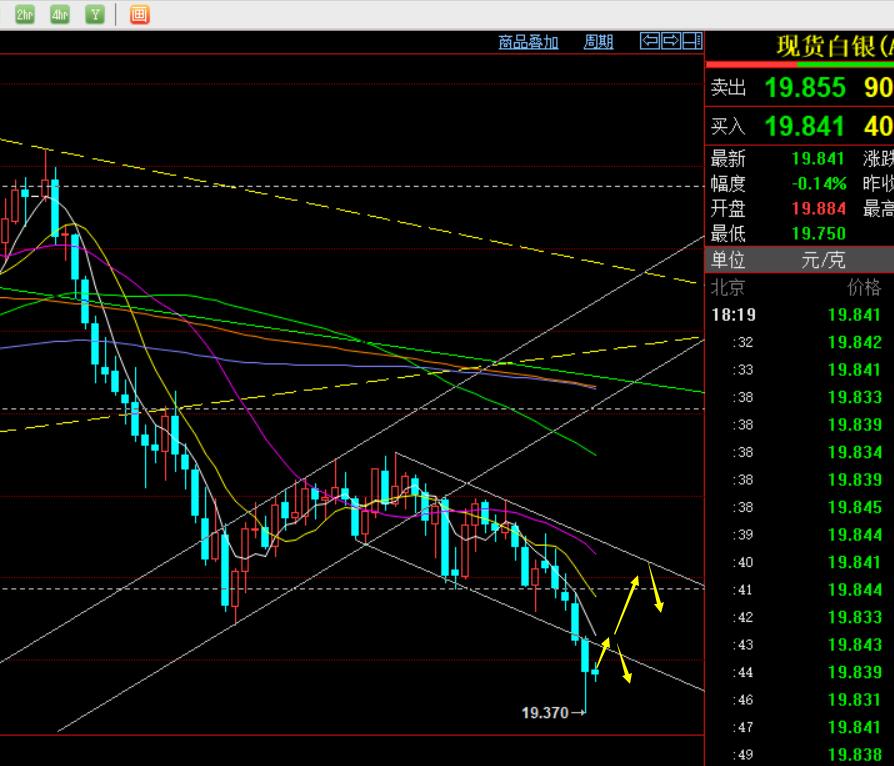894x766 pixels.
Task: Click the 幅度 value -0.14%
Action: (x=819, y=184)
